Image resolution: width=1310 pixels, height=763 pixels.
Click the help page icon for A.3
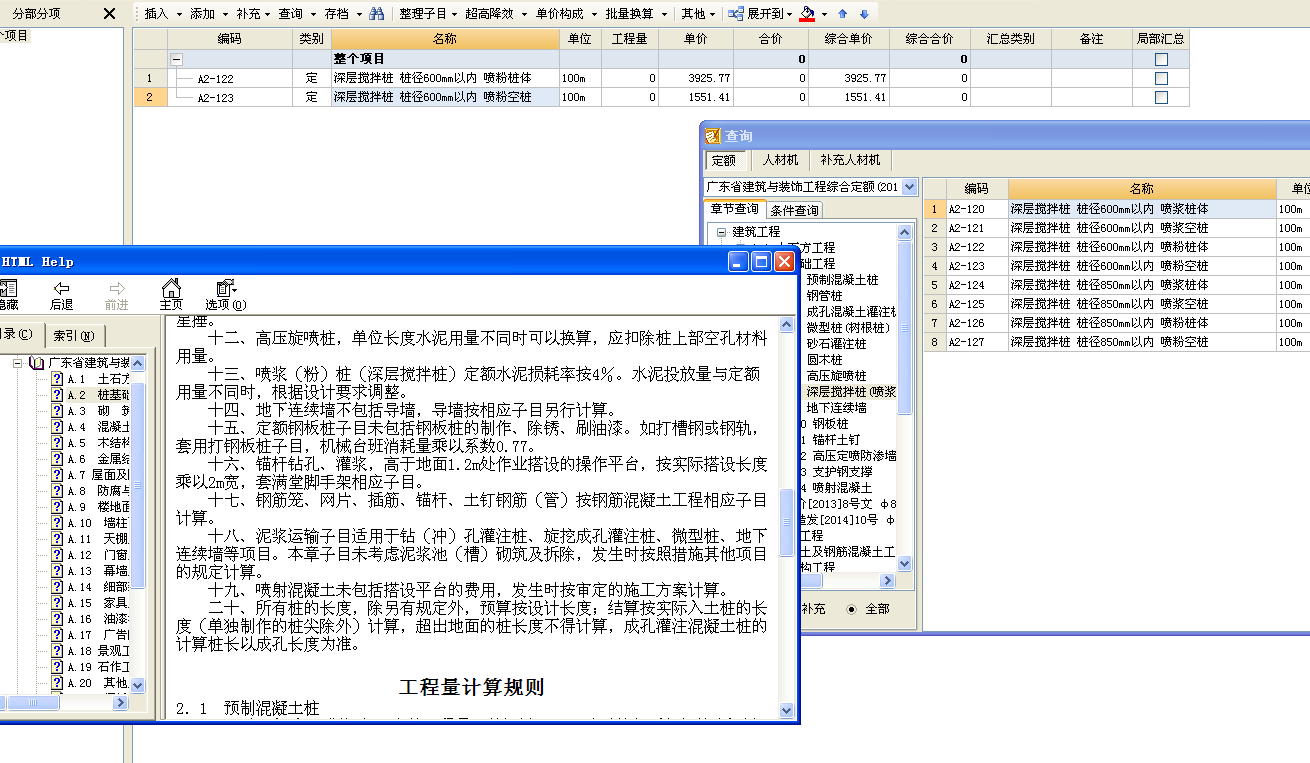[58, 411]
